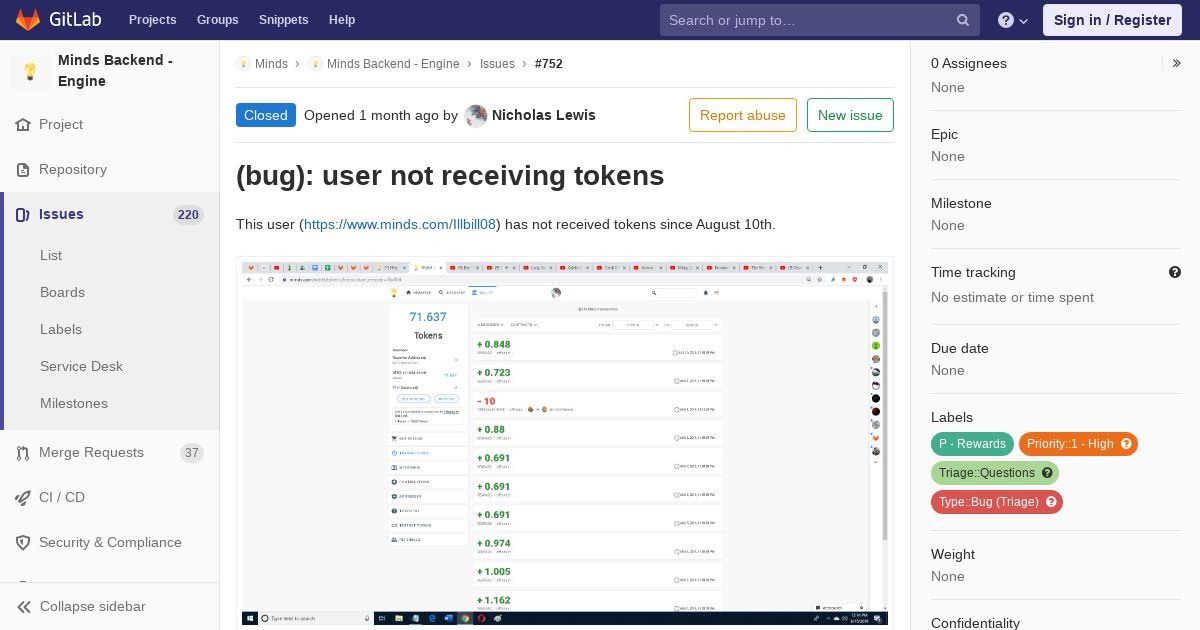Click the CI / CD rocket icon
Screen dimensions: 1200x630
click(x=23, y=498)
